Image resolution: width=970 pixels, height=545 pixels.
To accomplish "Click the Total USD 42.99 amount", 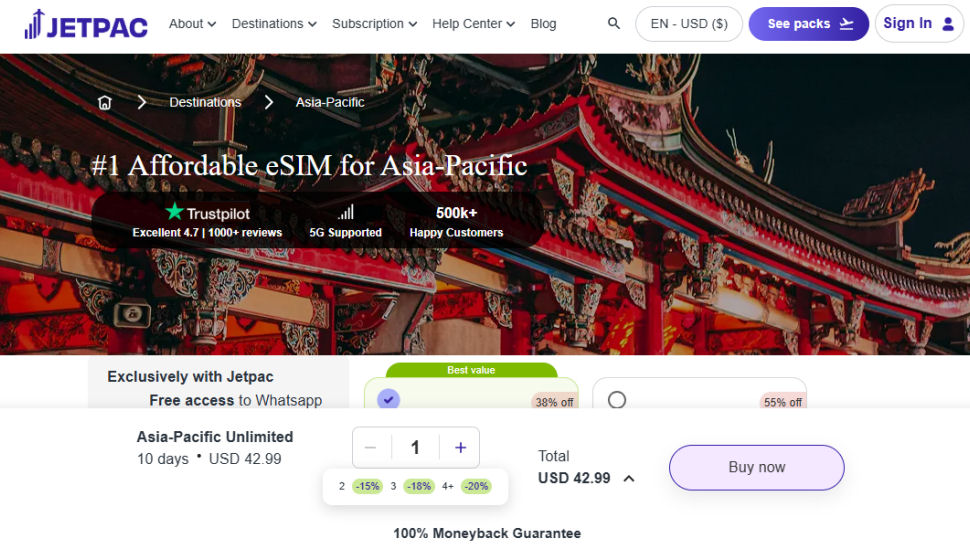I will 574,478.
